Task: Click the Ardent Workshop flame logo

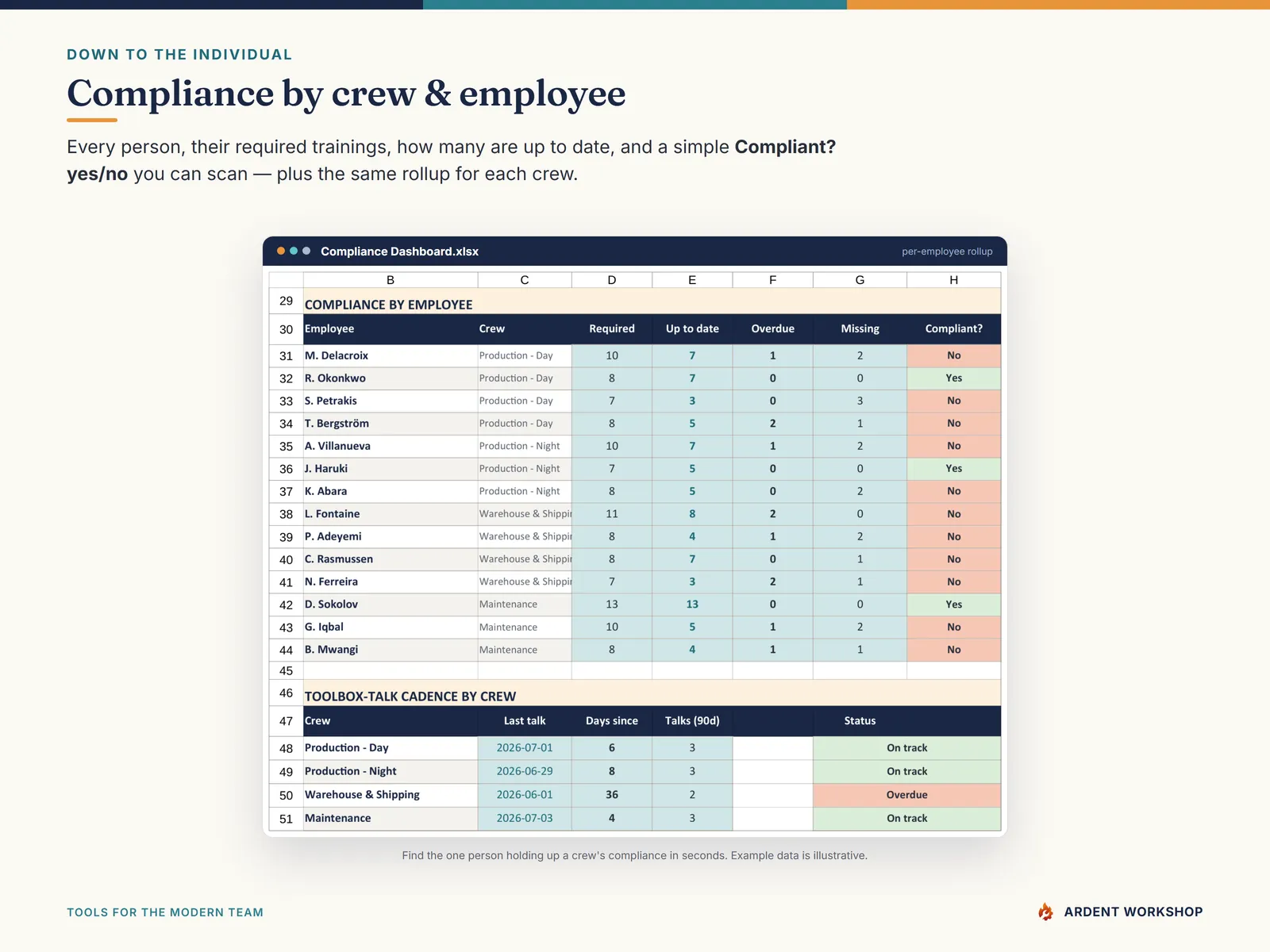Action: coord(1045,912)
